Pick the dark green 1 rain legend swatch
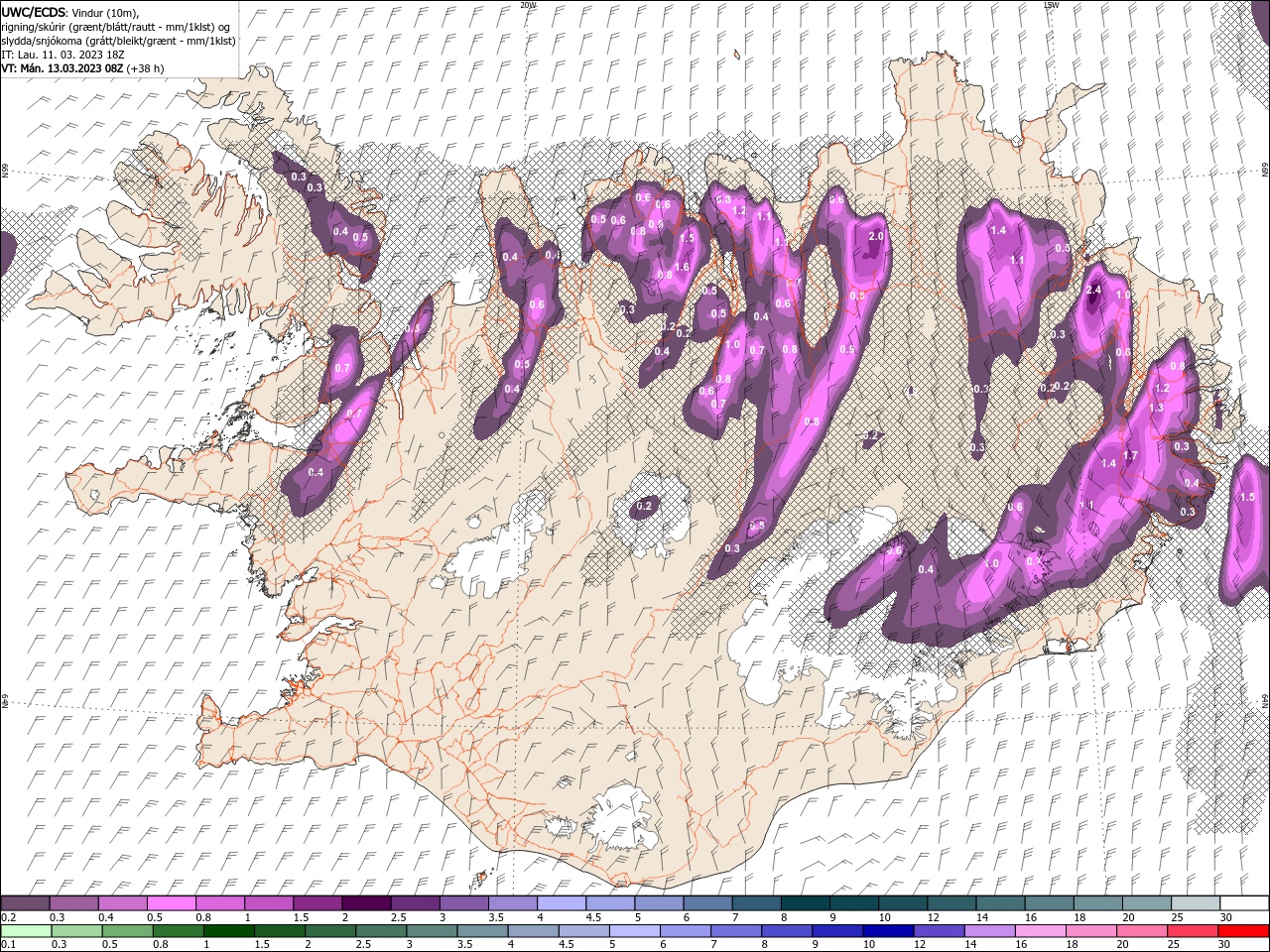1270x952 pixels. [x=229, y=931]
